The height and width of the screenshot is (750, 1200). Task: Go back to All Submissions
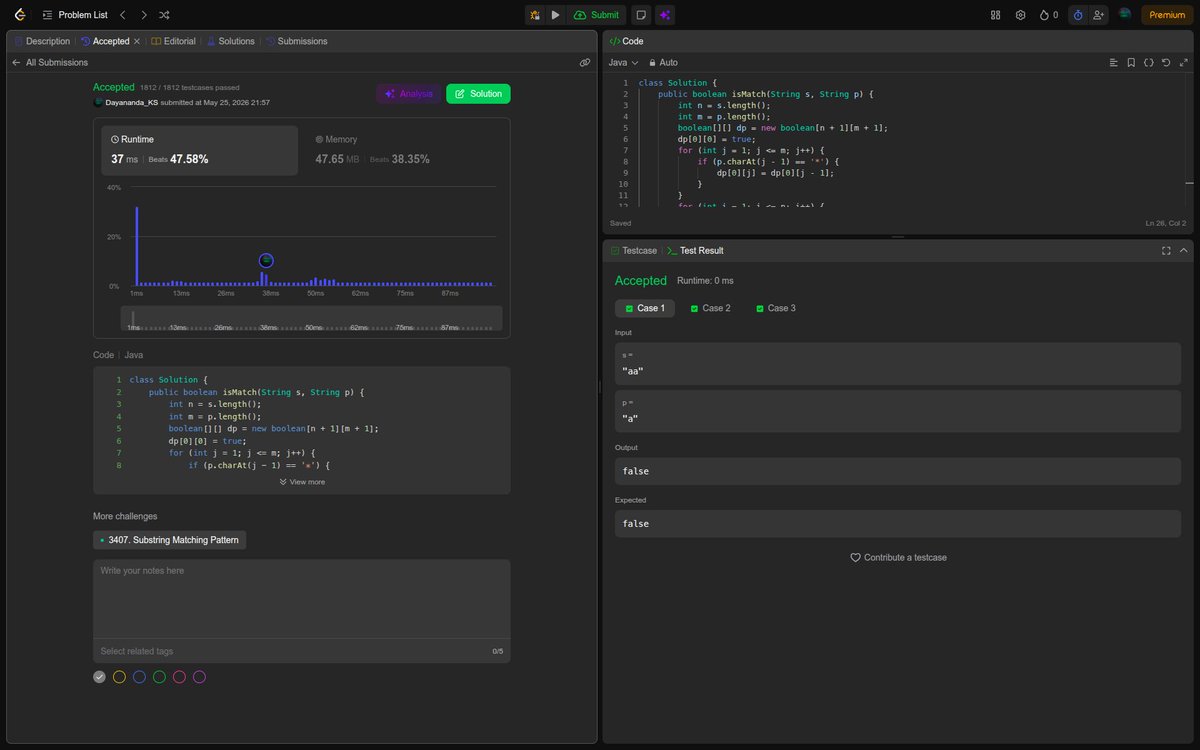pyautogui.click(x=50, y=62)
